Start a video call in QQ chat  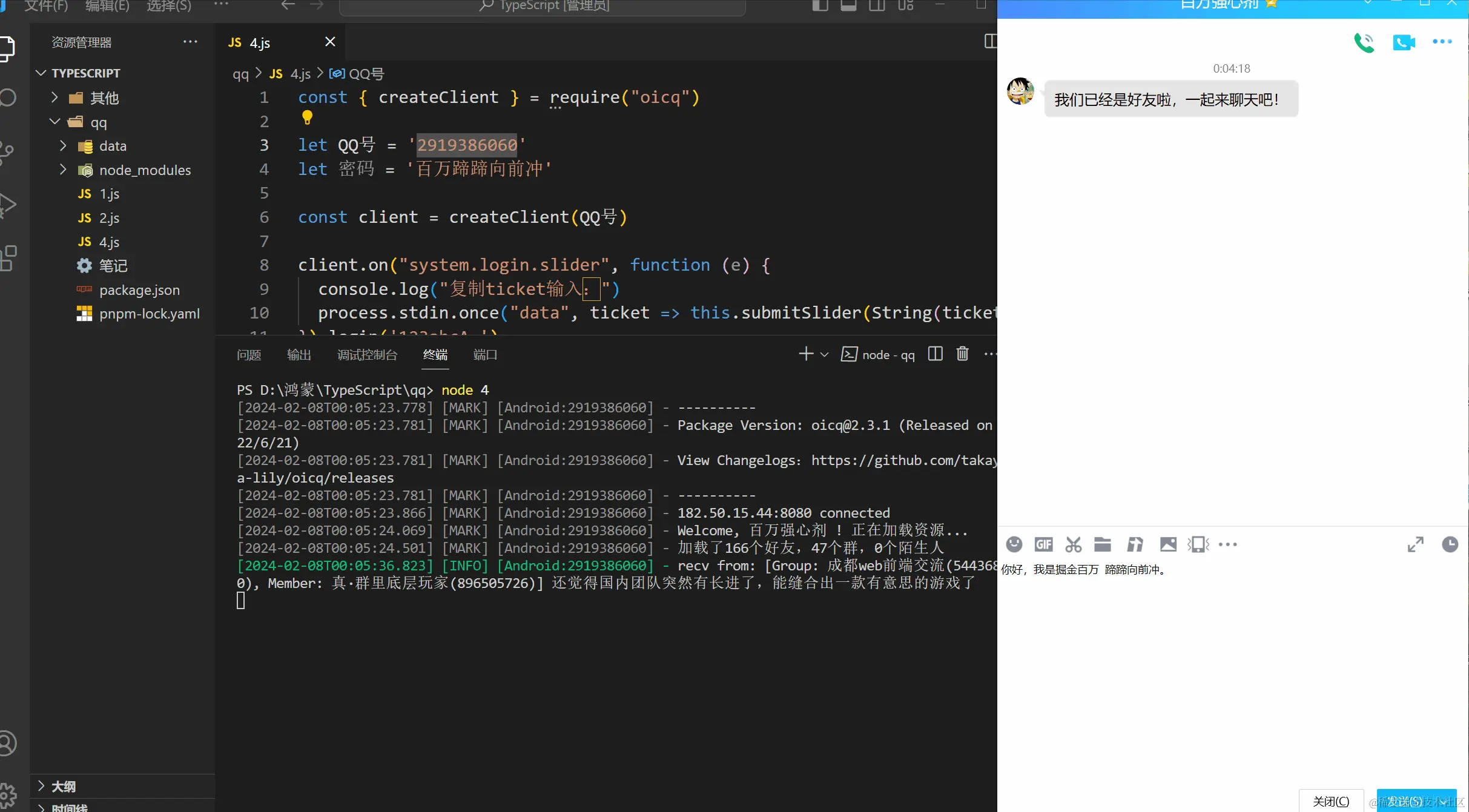[x=1404, y=42]
